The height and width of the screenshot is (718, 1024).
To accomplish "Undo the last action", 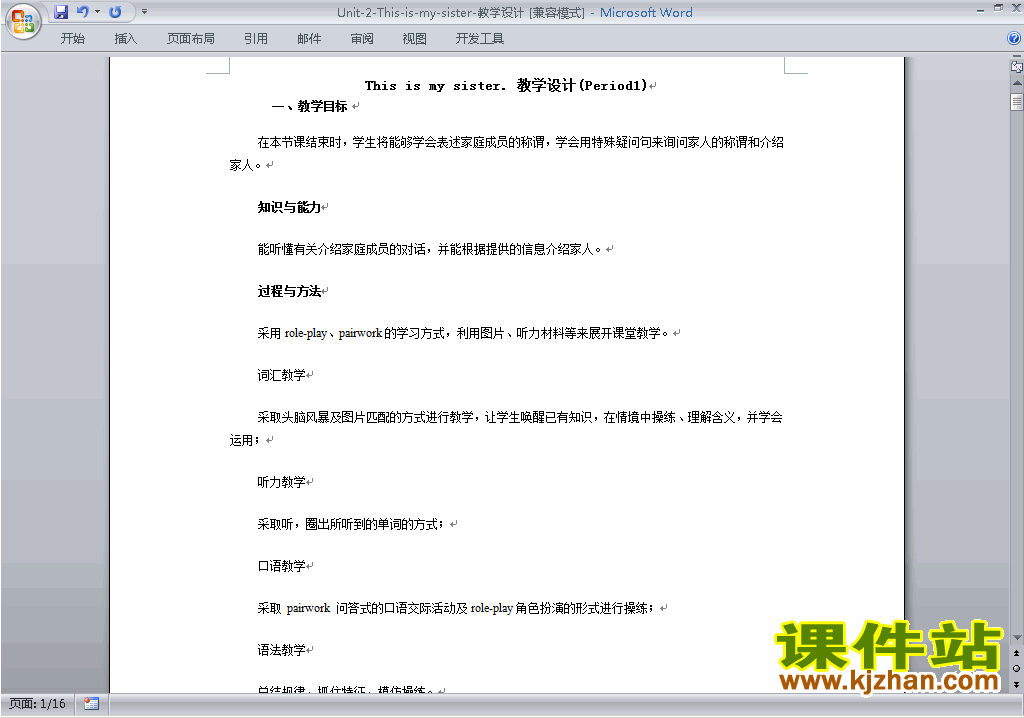I will 82,12.
